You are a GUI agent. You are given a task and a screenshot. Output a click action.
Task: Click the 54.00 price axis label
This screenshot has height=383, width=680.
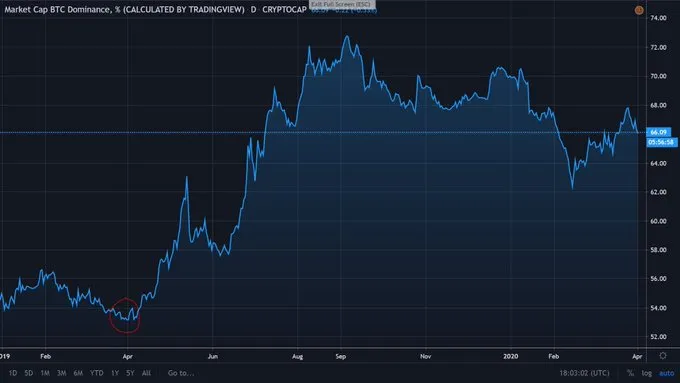(x=658, y=308)
